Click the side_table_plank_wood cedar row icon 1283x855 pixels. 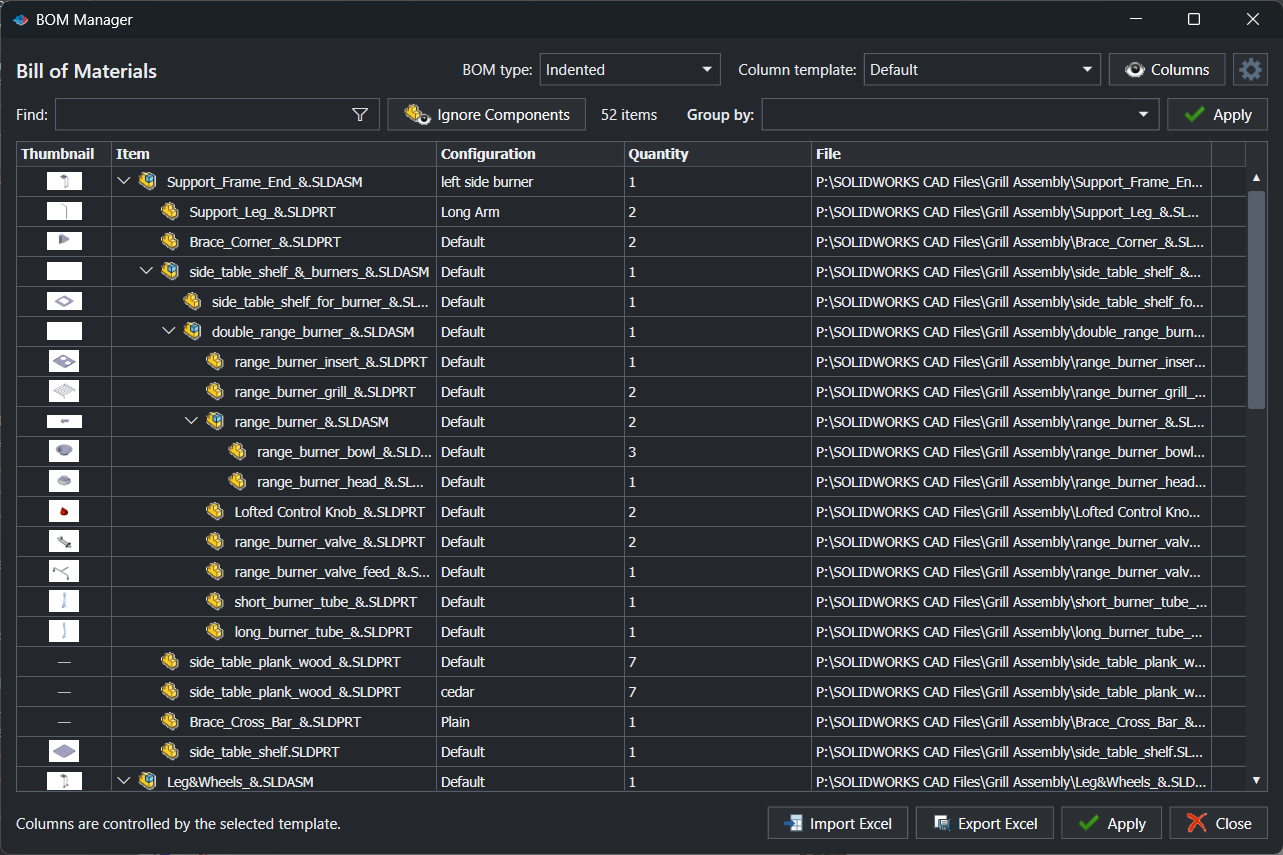[x=170, y=692]
